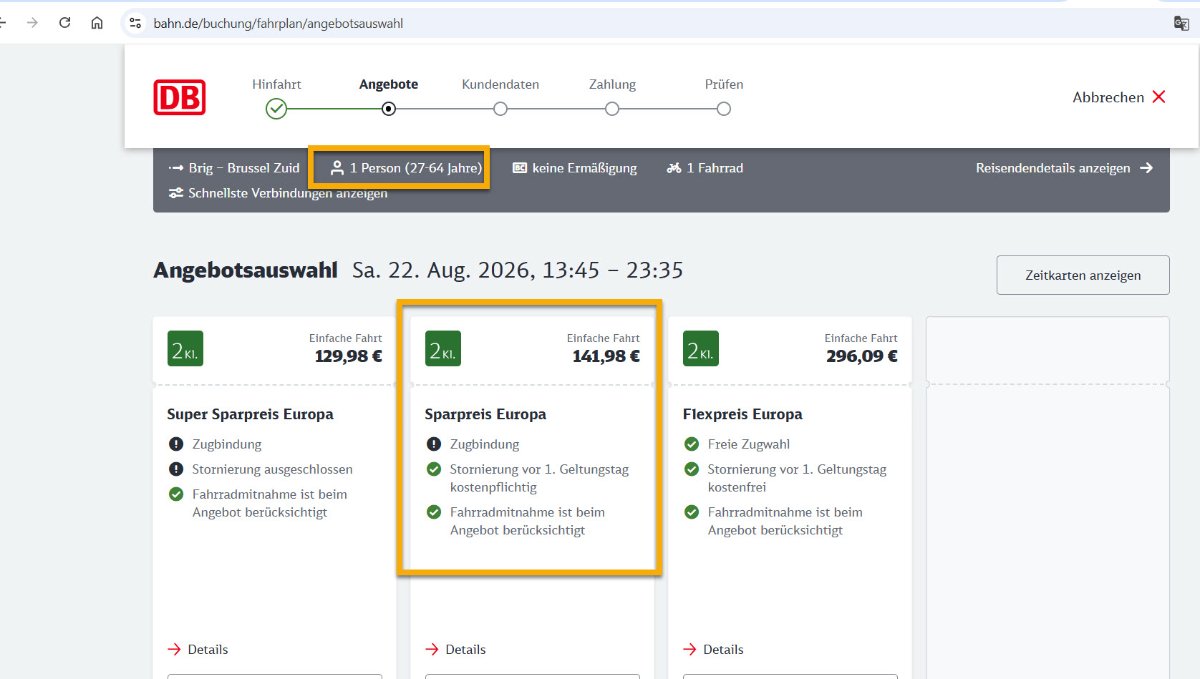The width and height of the screenshot is (1200, 679).
Task: Open Reisendendetails anzeigen link
Action: tap(1064, 168)
